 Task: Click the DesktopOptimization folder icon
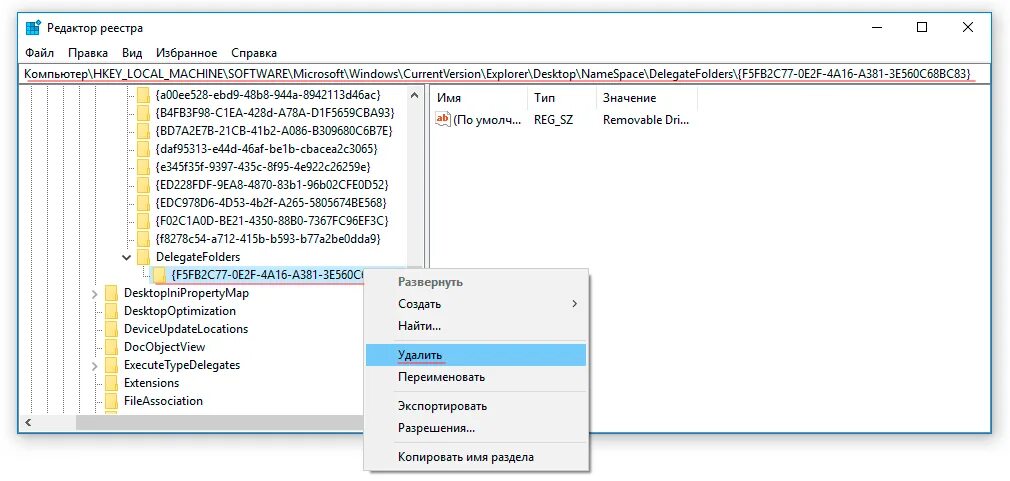[x=111, y=311]
